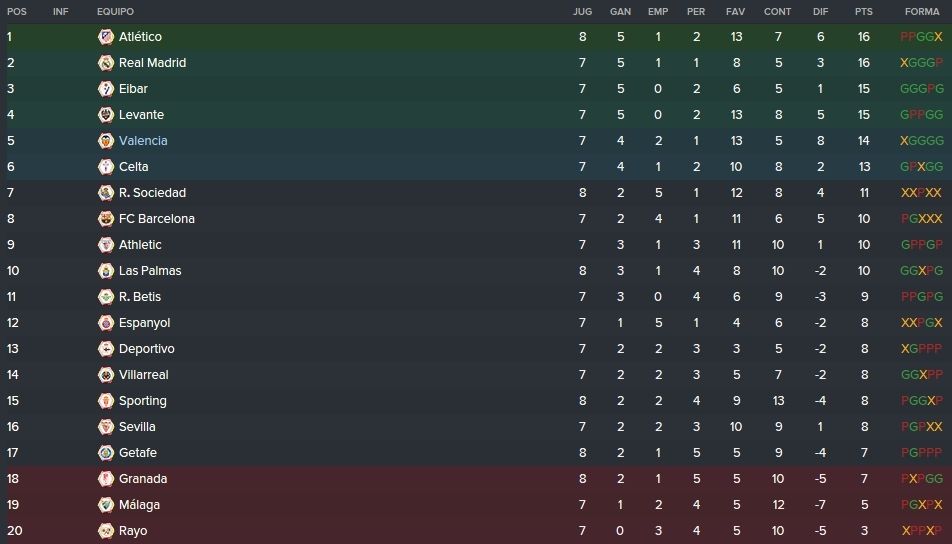Click the Las Palmas crest icon
The width and height of the screenshot is (952, 544).
point(106,271)
